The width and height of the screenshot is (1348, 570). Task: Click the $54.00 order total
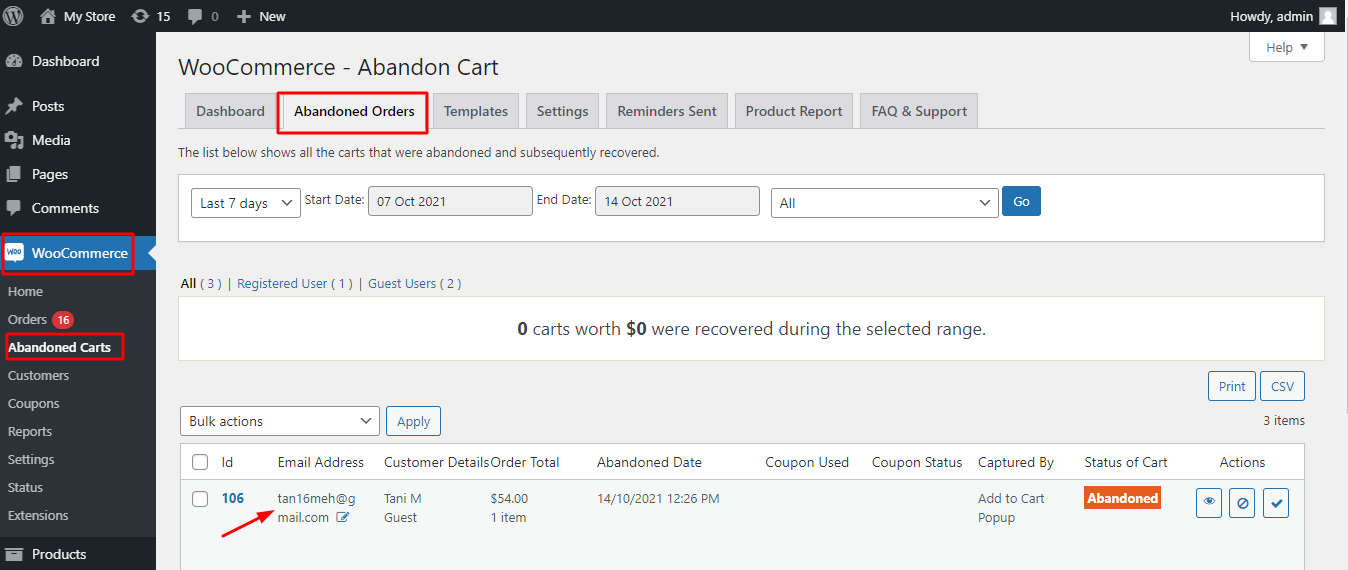pyautogui.click(x=509, y=498)
